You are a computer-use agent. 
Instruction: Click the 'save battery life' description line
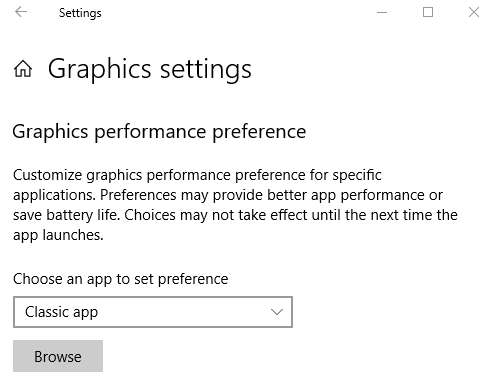pyautogui.click(x=235, y=215)
